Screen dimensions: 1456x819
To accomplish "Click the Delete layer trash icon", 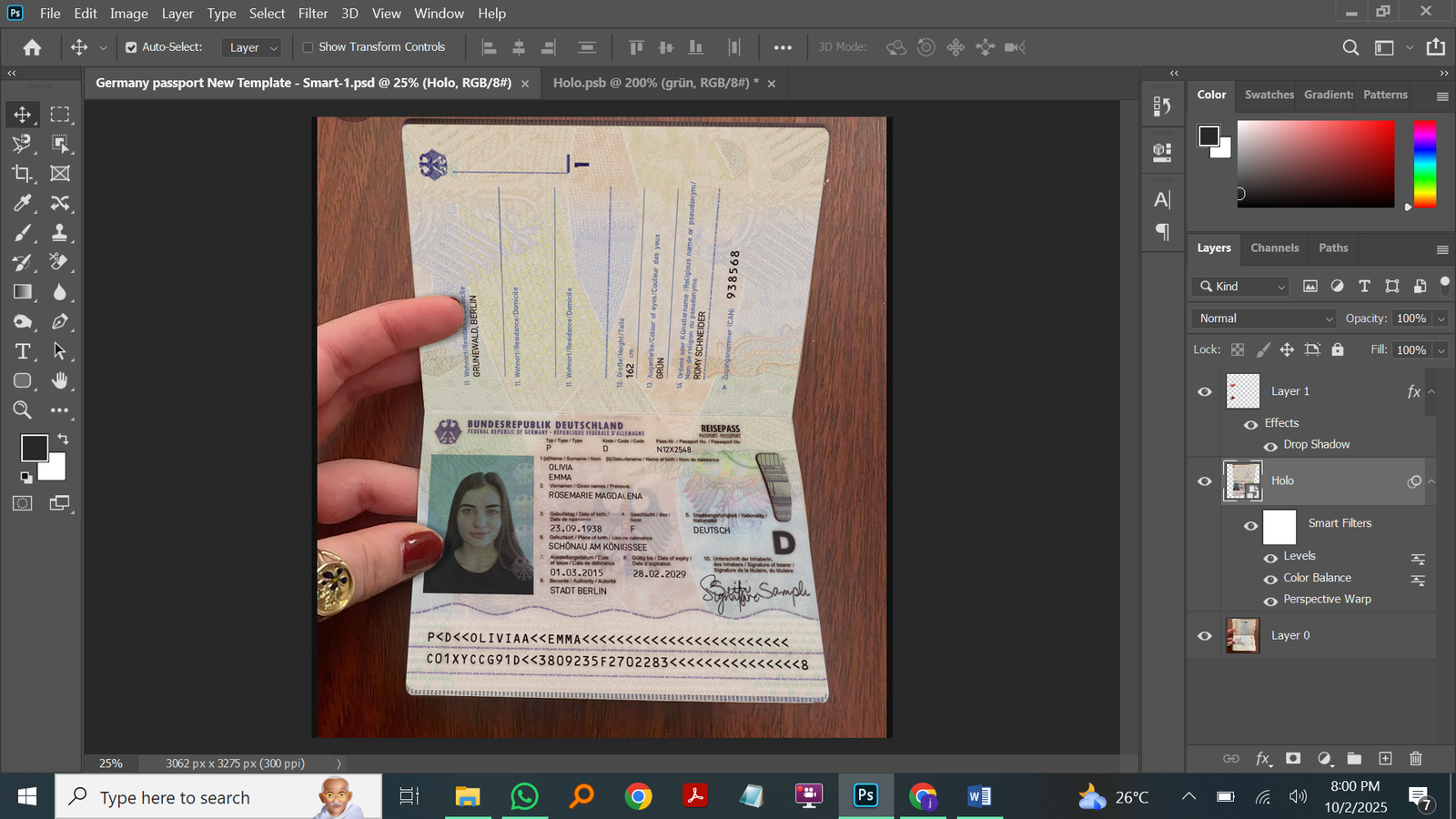I will [1415, 758].
